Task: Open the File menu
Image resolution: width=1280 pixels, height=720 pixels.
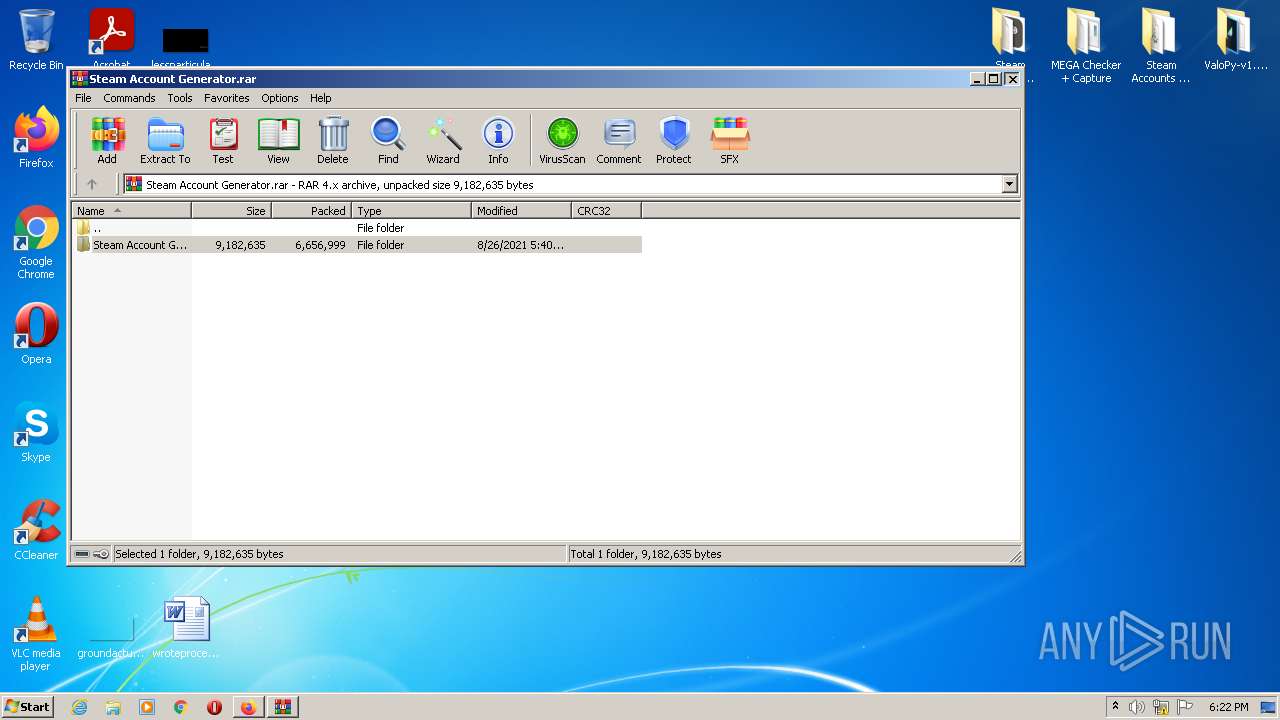Action: click(x=83, y=98)
